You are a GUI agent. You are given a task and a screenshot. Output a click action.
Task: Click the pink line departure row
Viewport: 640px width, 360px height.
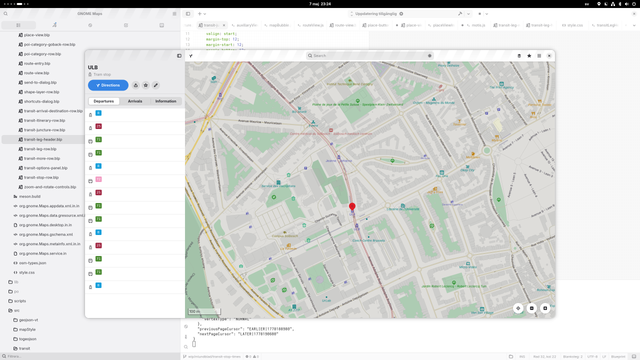click(135, 181)
